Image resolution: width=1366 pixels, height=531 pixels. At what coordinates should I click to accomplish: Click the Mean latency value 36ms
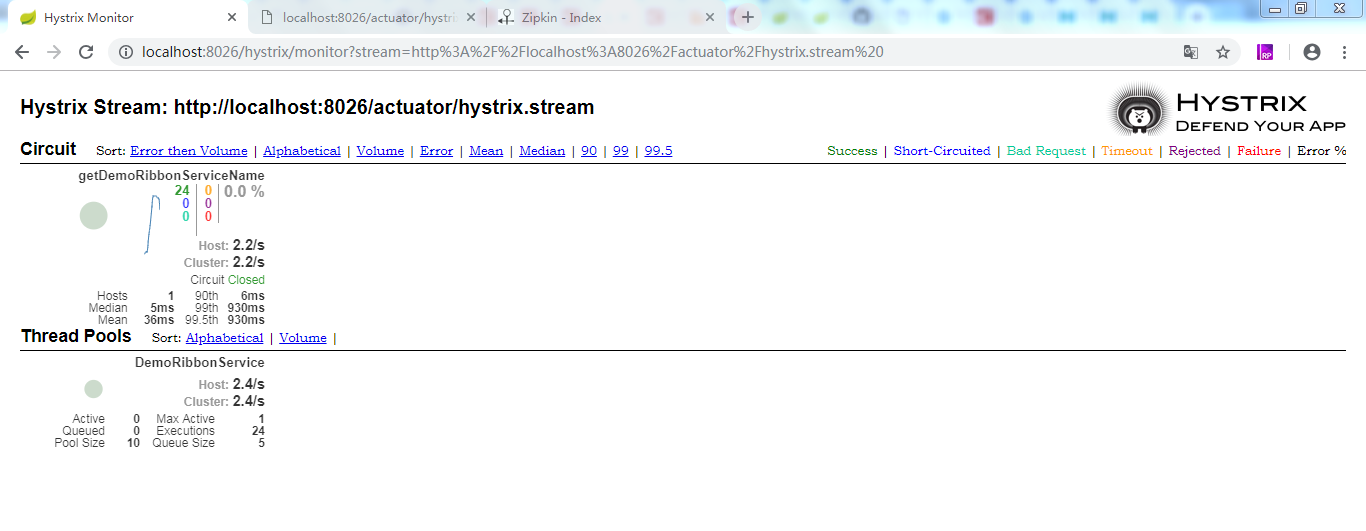click(x=159, y=320)
